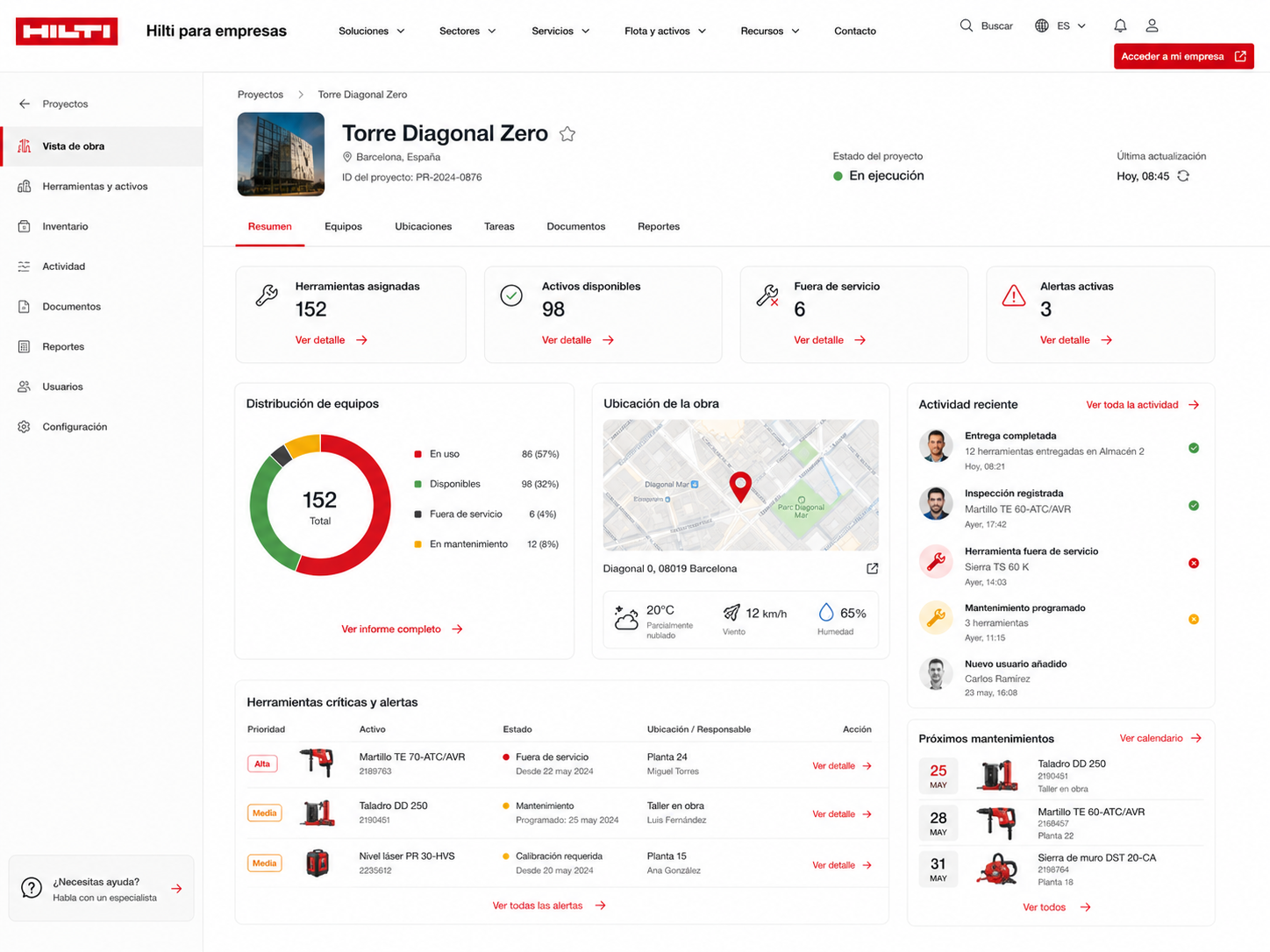Open Ver detalle for Herramientas asignadas
The width and height of the screenshot is (1270, 952).
pos(332,340)
